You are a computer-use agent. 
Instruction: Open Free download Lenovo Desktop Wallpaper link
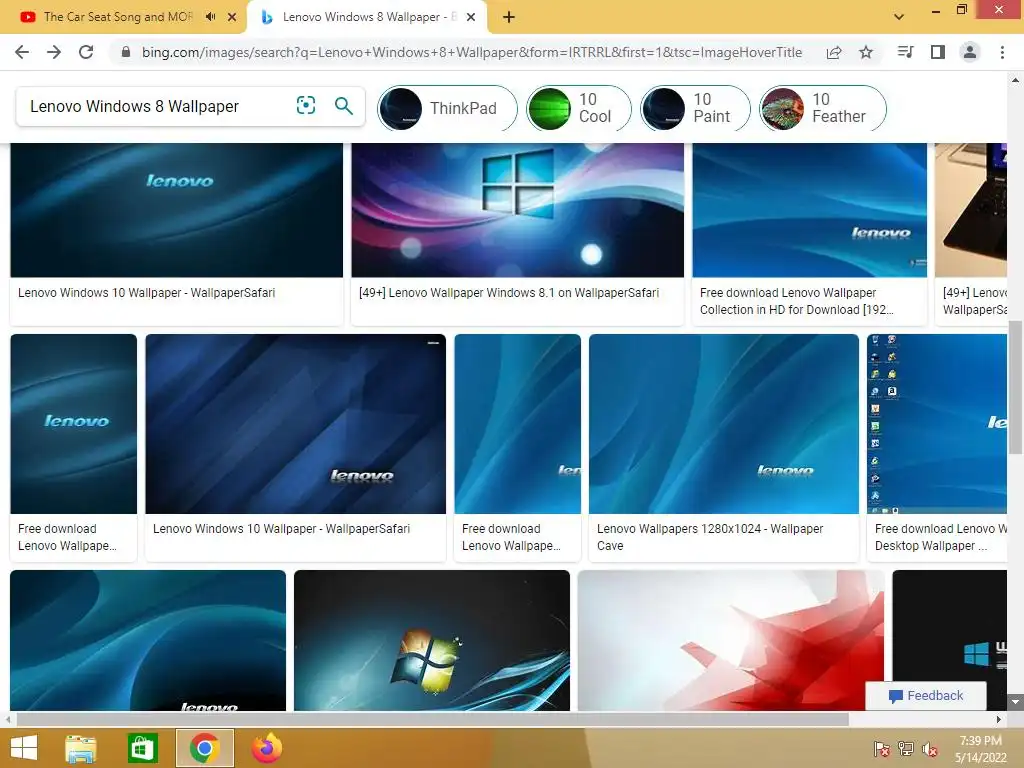click(x=940, y=537)
